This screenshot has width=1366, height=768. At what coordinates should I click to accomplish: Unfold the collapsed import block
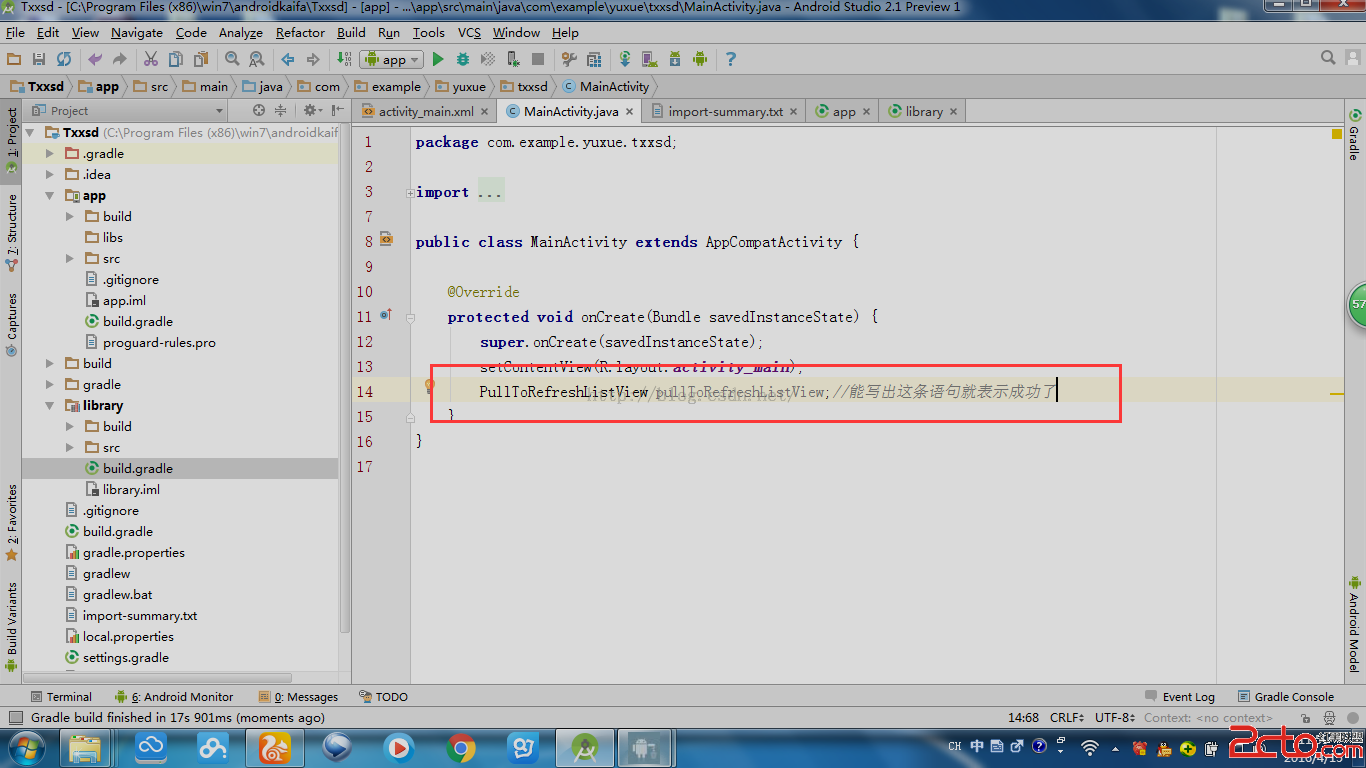coord(410,192)
